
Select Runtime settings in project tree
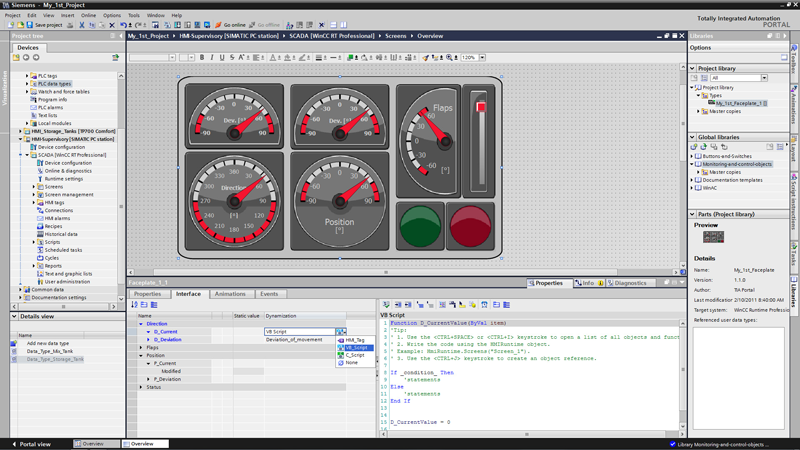(x=63, y=179)
